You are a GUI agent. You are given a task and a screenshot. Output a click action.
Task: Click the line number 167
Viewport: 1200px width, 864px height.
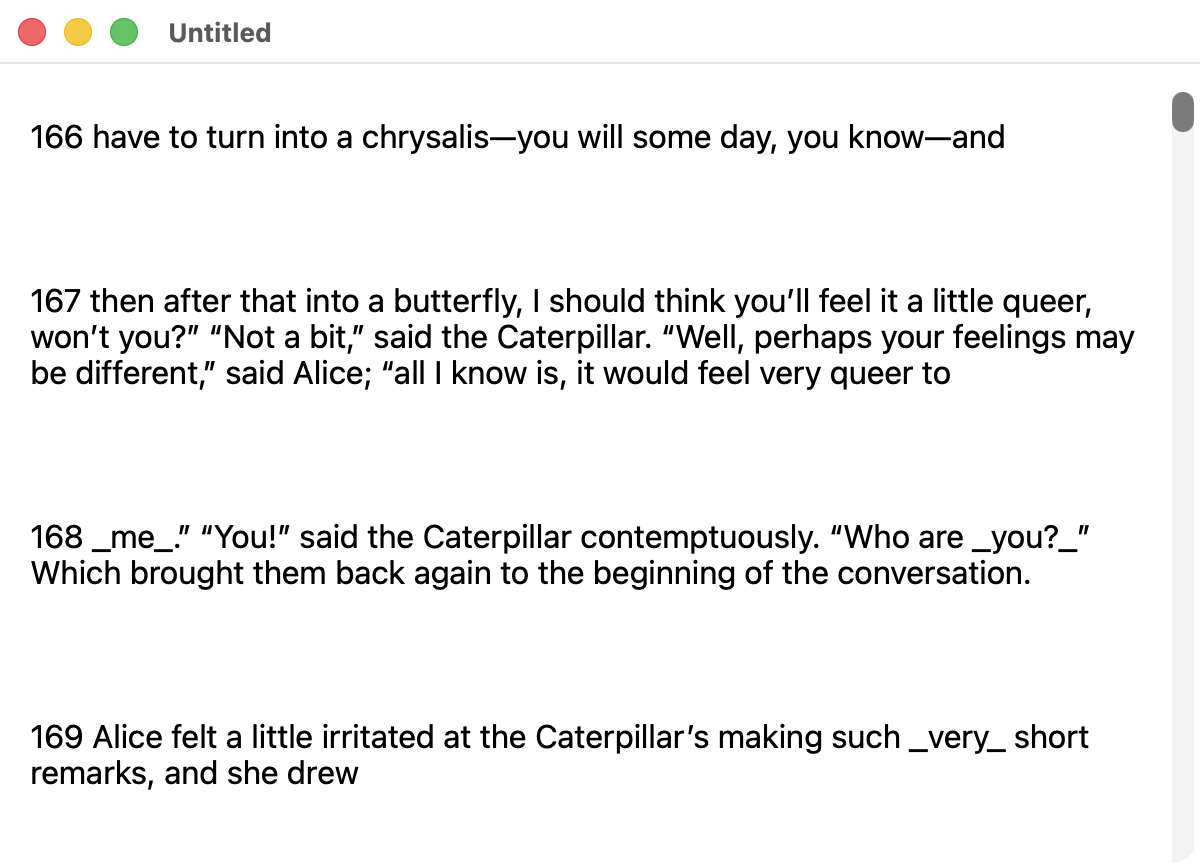pos(56,301)
